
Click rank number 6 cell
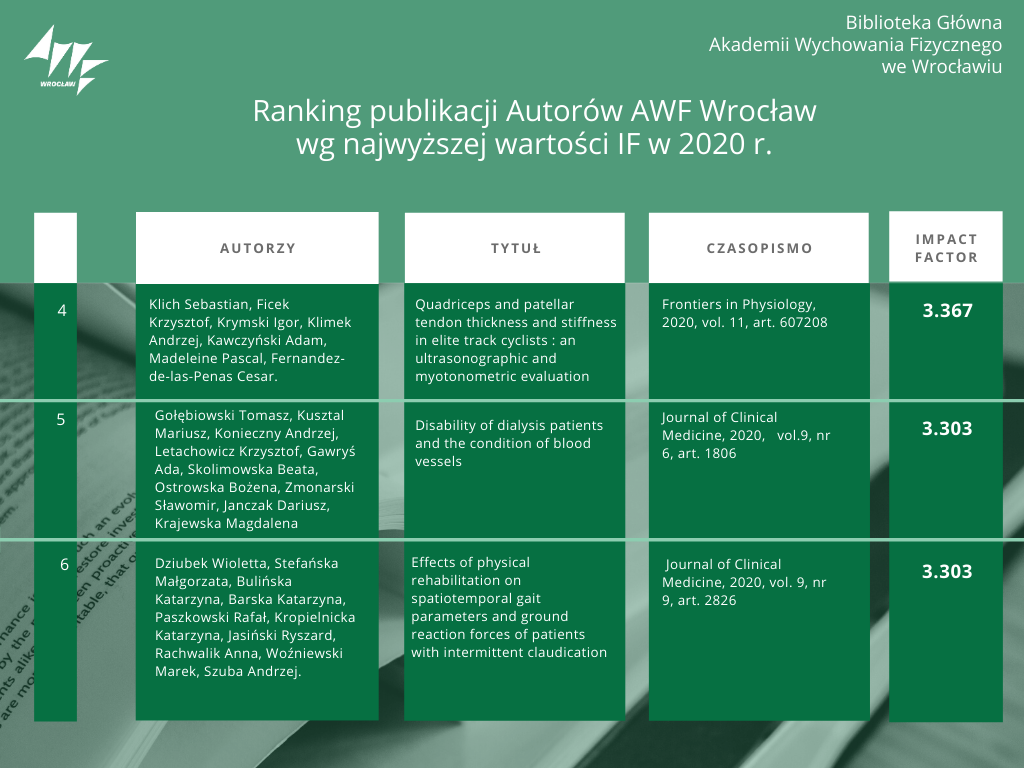coord(56,631)
